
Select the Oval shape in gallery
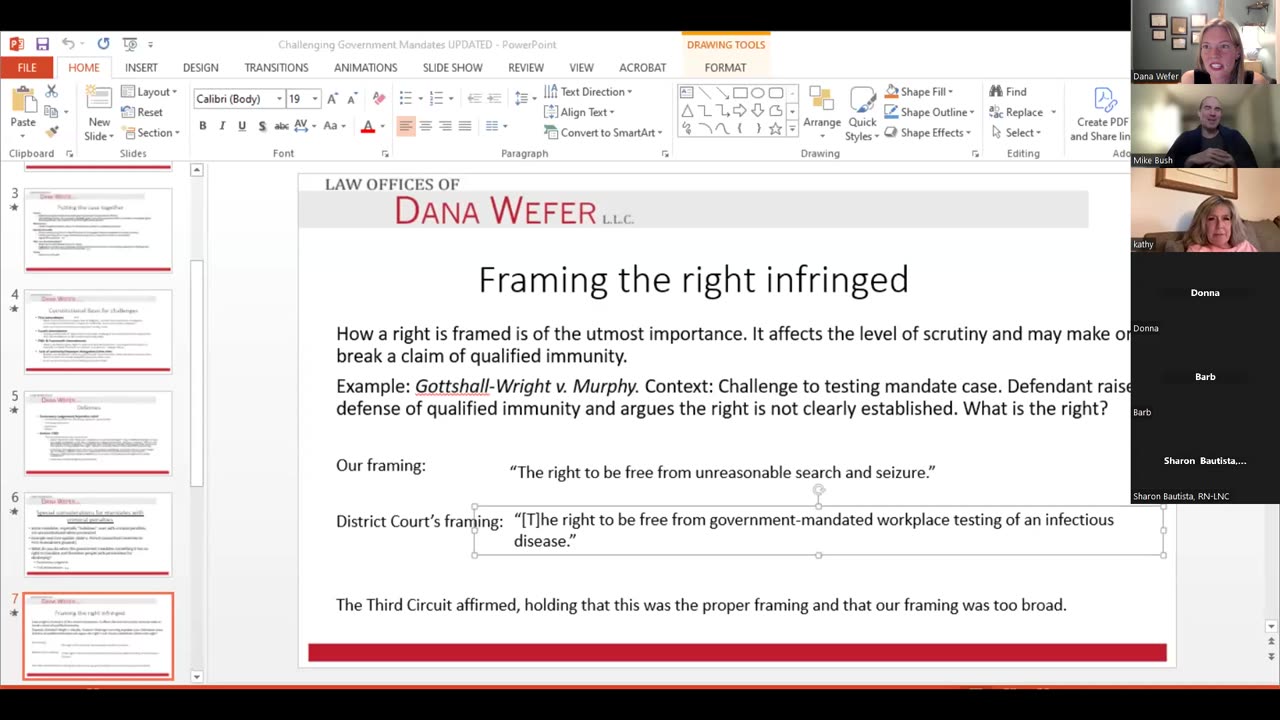tap(758, 93)
